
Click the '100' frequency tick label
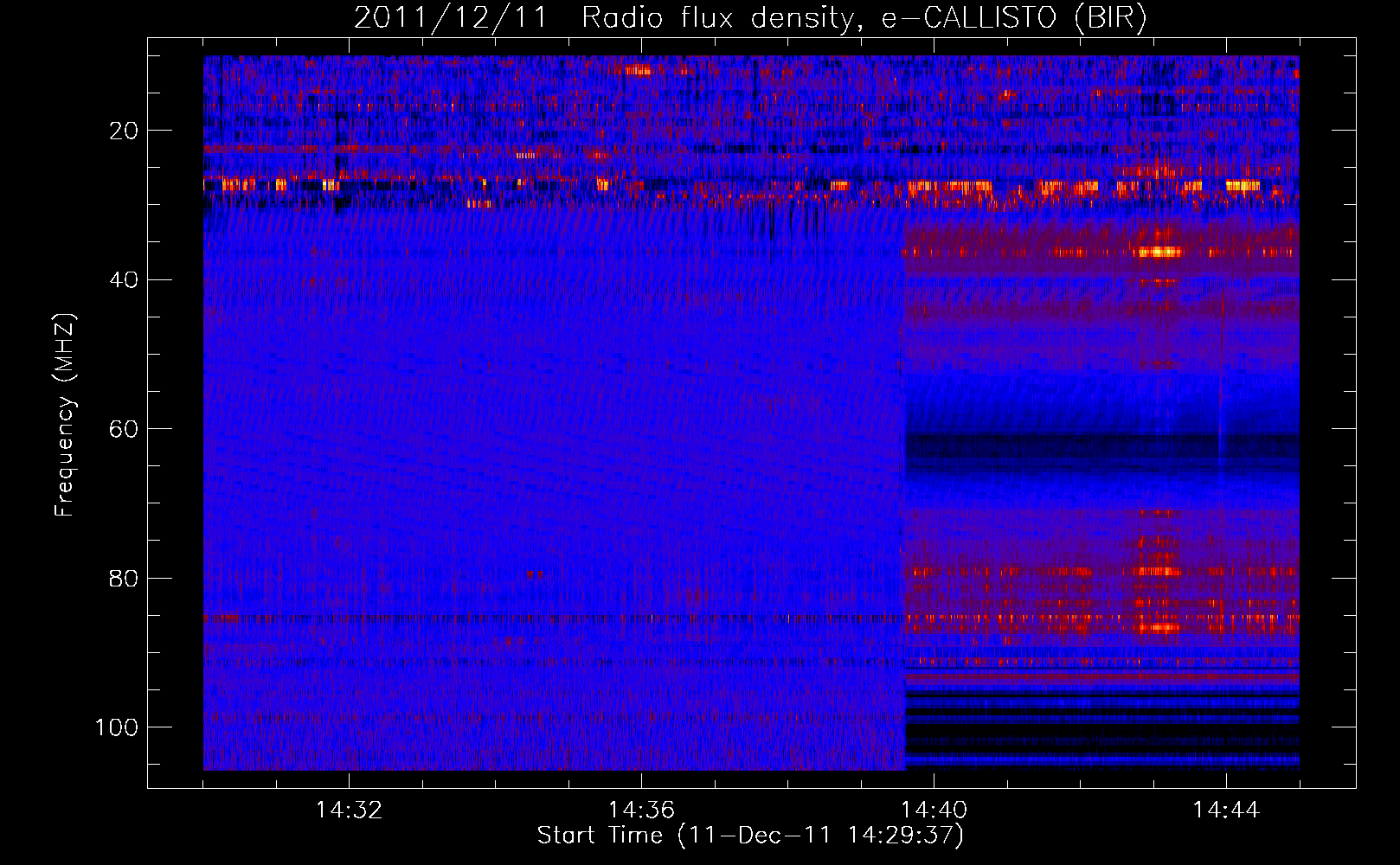(117, 727)
